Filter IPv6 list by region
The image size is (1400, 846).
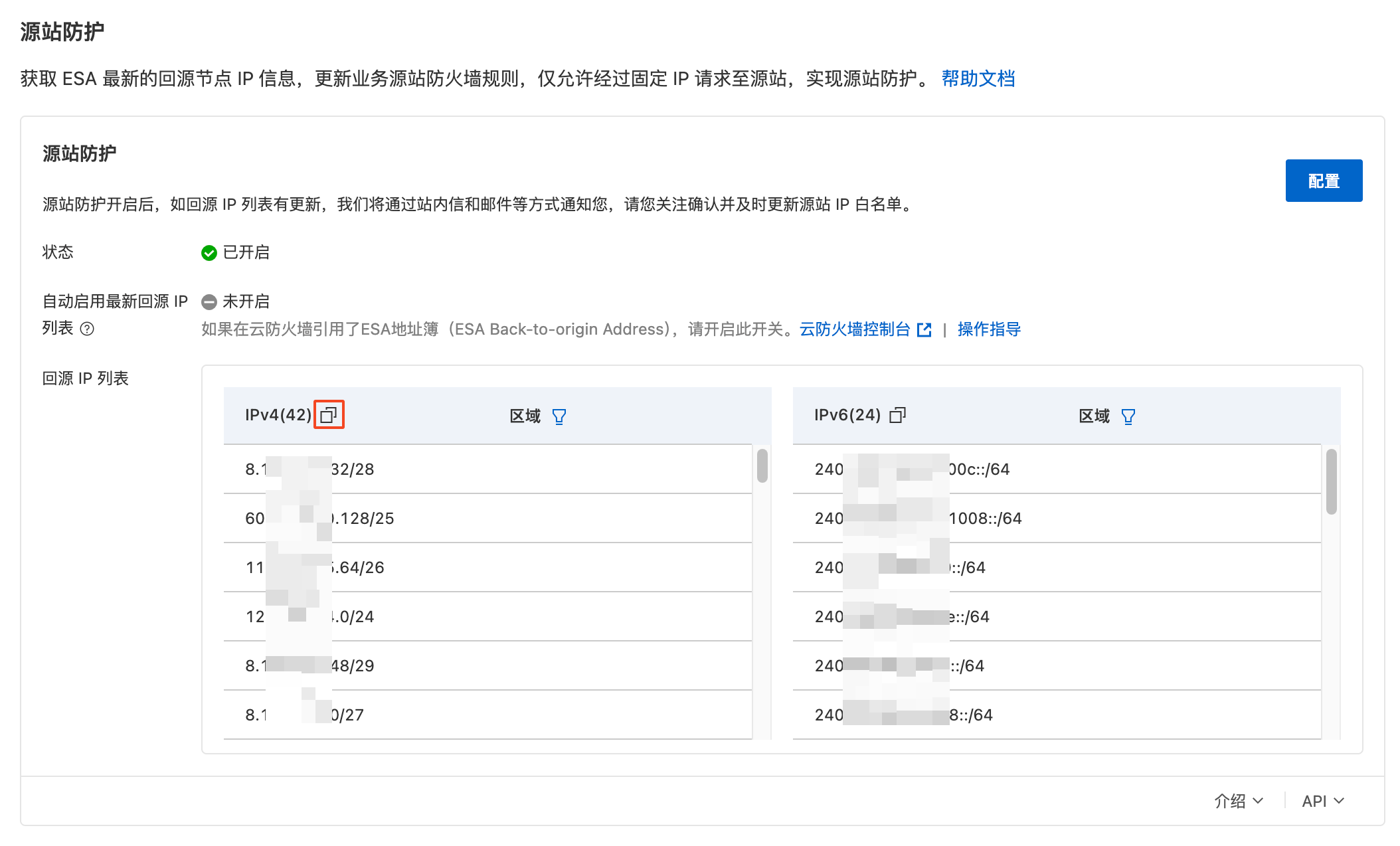pos(1128,416)
